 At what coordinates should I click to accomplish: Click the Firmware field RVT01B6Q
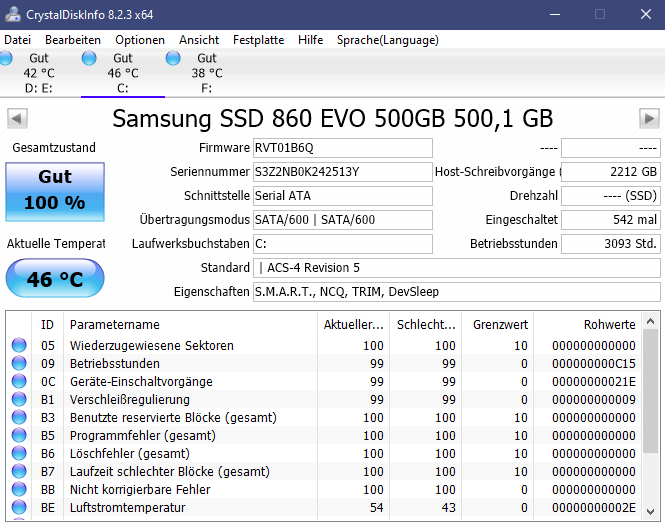point(343,148)
